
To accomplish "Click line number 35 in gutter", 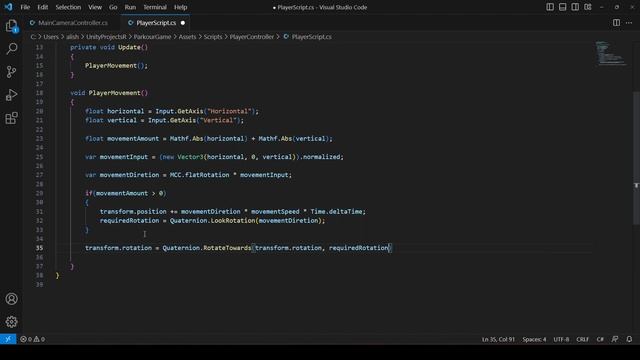I will 39,248.
